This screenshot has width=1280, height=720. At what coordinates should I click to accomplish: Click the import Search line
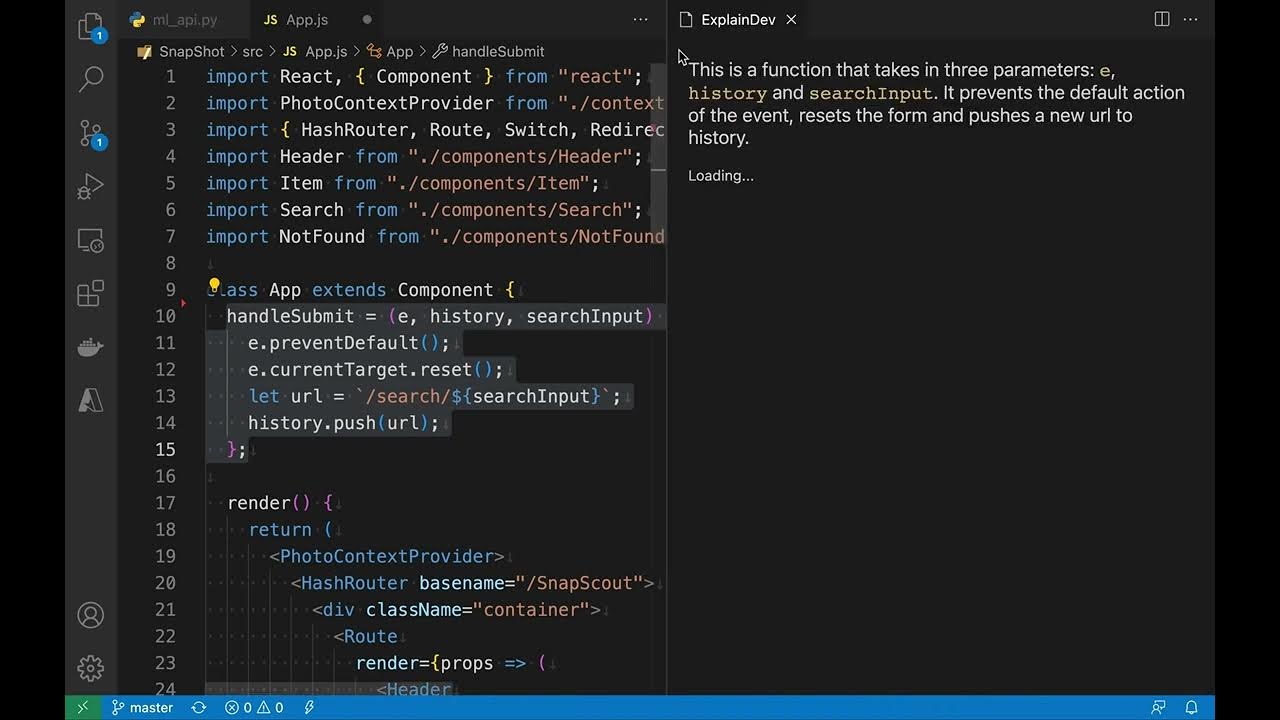pyautogui.click(x=424, y=210)
